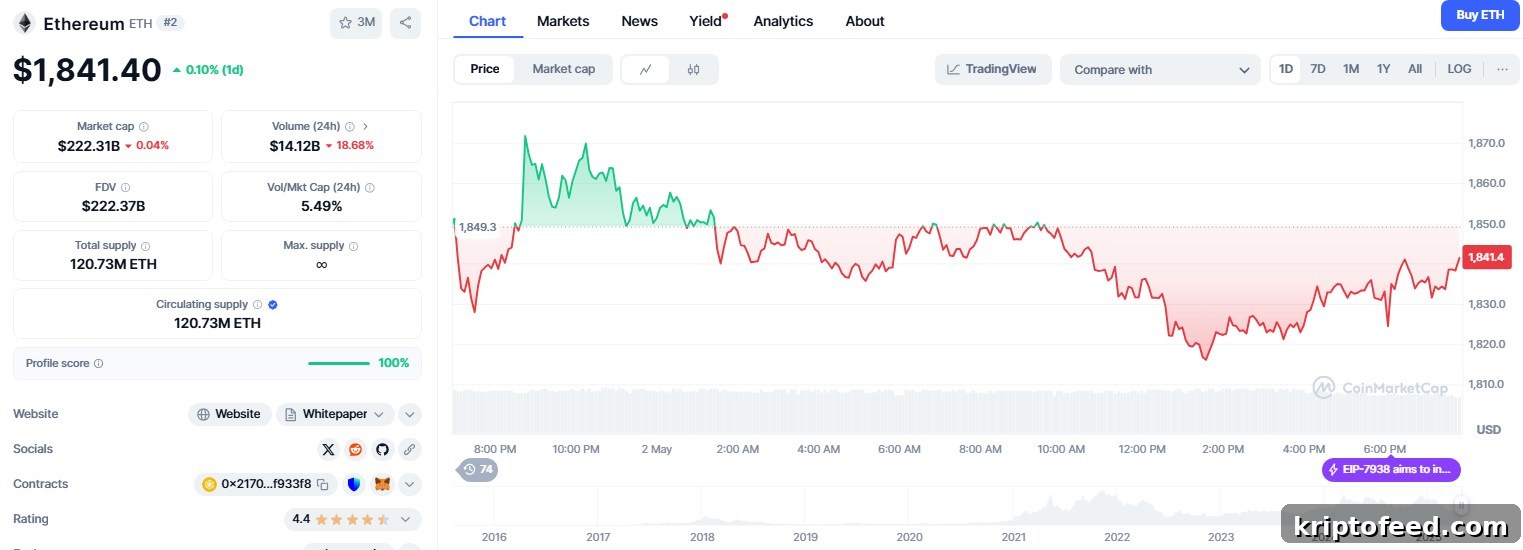Open the Compare with dropdown
Image resolution: width=1523 pixels, height=550 pixels.
pyautogui.click(x=1160, y=69)
